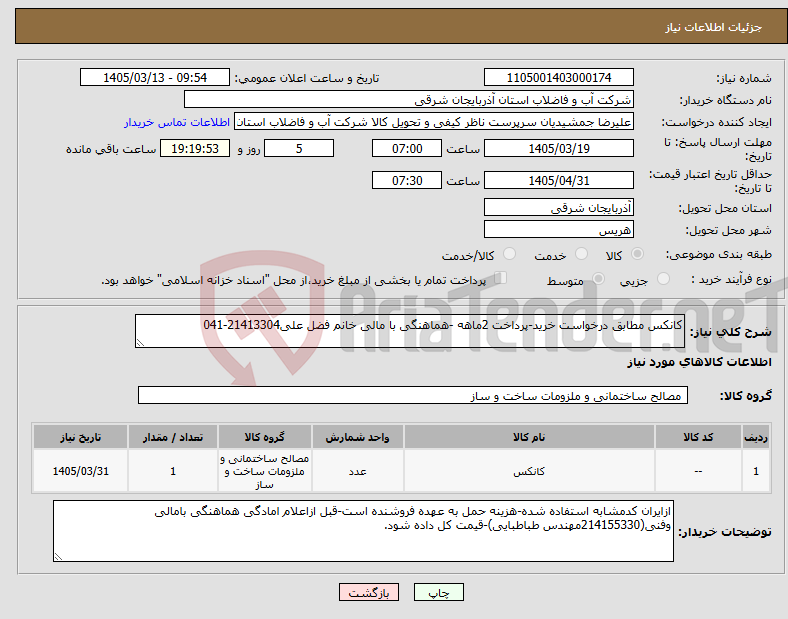
Task: Click the کد کالا column header
Action: click(698, 437)
